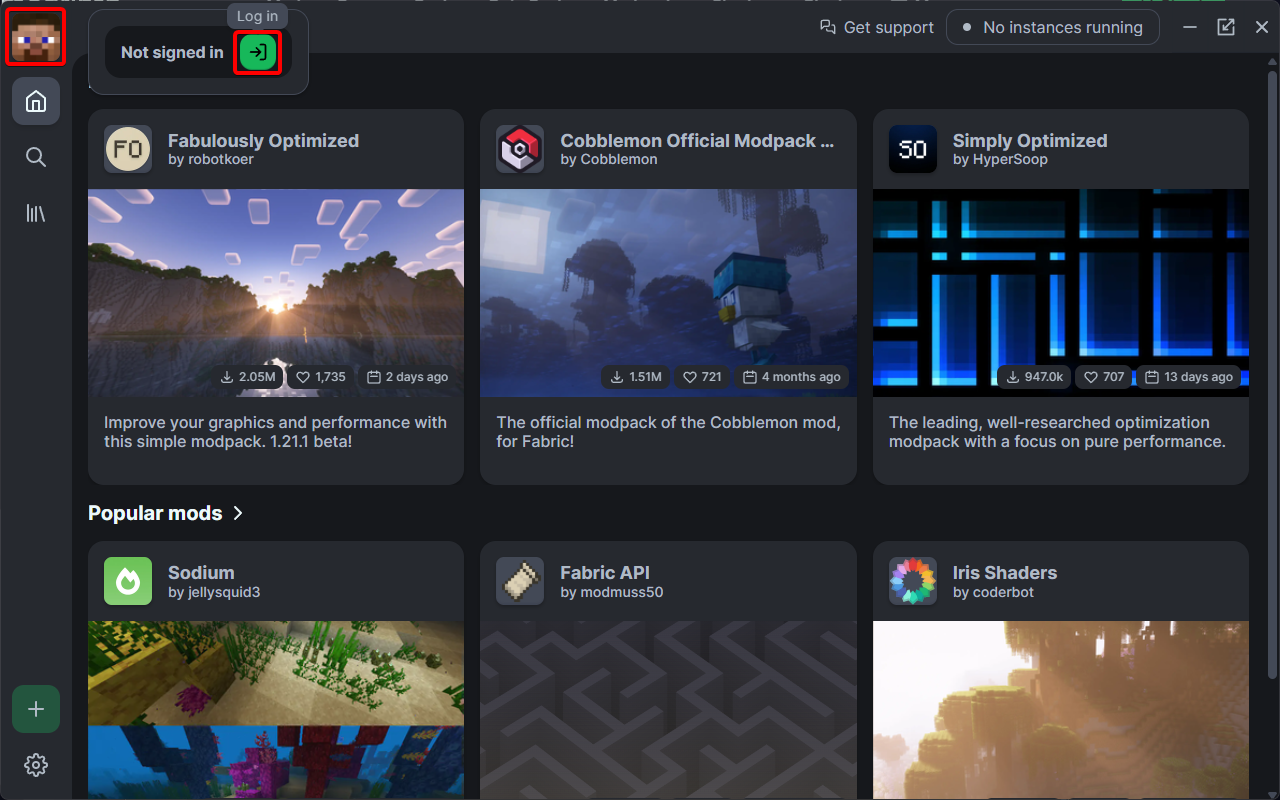The image size is (1280, 800).
Task: Open the Search browse icon
Action: [36, 157]
